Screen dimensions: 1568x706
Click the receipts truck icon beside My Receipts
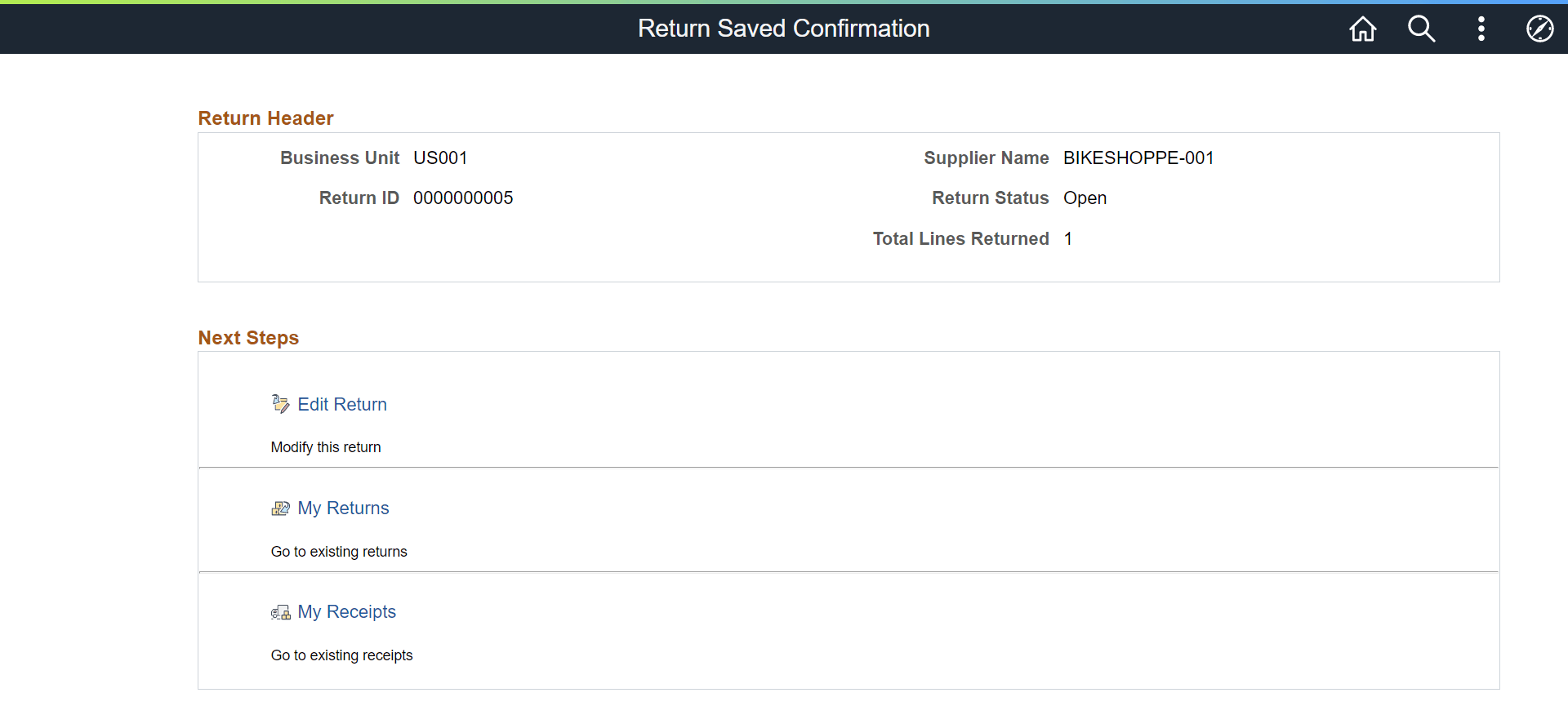280,611
